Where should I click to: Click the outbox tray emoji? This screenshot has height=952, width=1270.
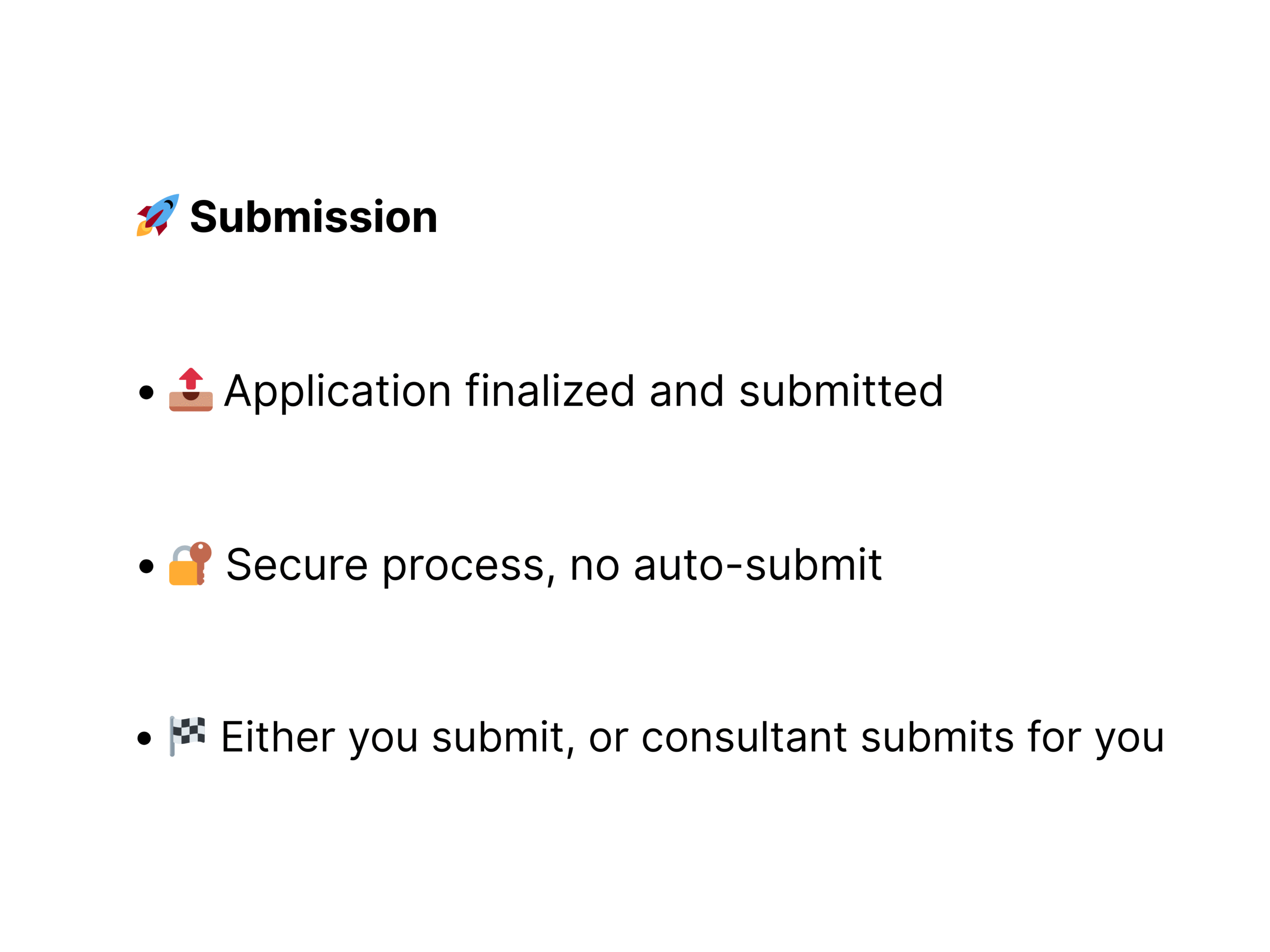190,390
